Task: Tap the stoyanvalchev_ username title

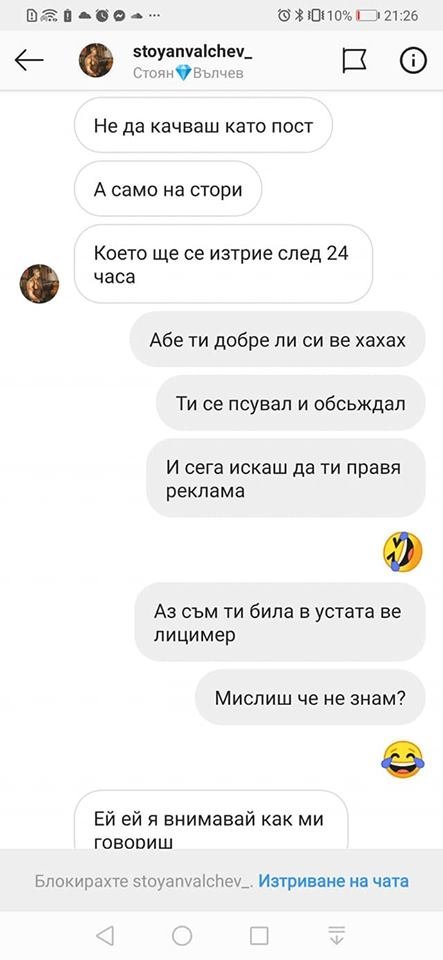Action: 193,53
